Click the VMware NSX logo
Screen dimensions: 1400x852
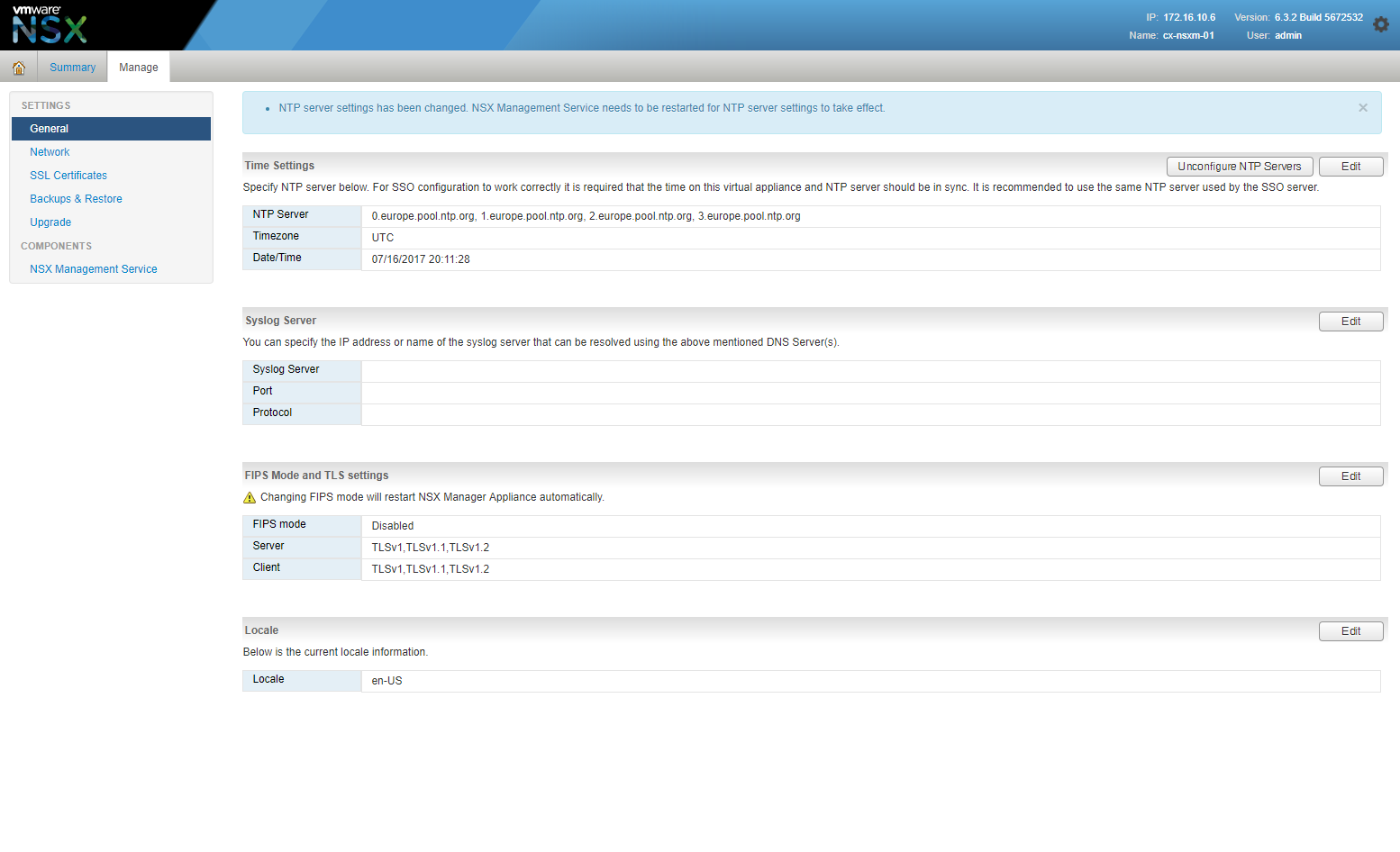[50, 24]
